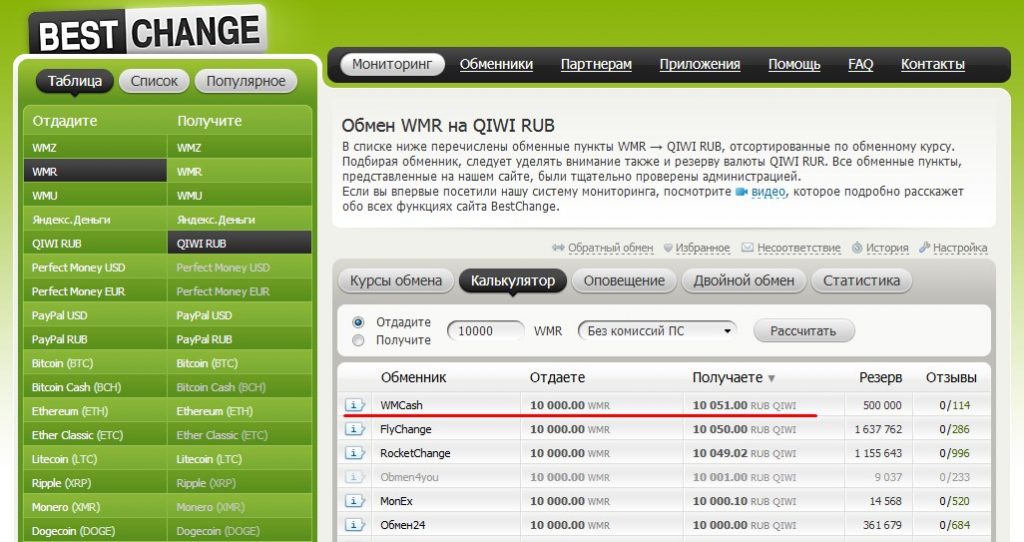Viewport: 1024px width, 542px height.
Task: Click the Настройка wrench icon
Action: [924, 247]
